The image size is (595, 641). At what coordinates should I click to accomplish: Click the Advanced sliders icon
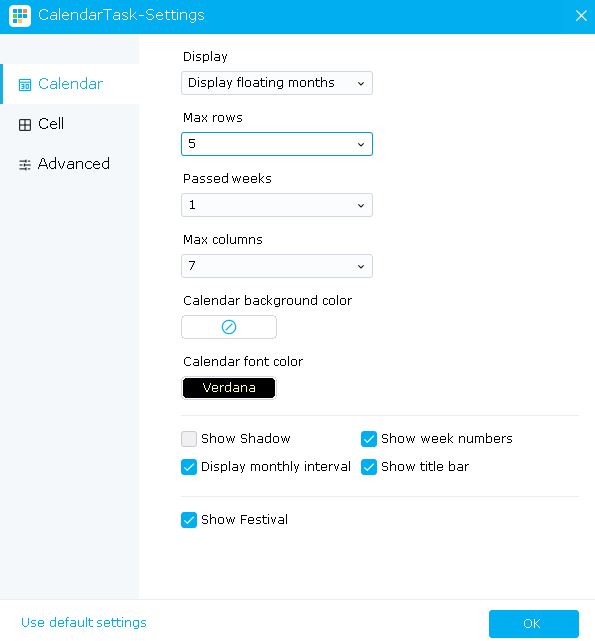(25, 164)
